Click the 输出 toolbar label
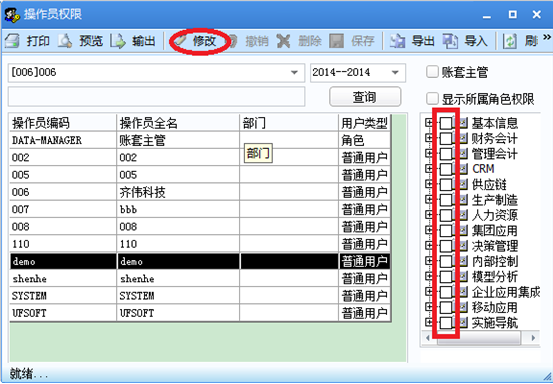 click(144, 41)
